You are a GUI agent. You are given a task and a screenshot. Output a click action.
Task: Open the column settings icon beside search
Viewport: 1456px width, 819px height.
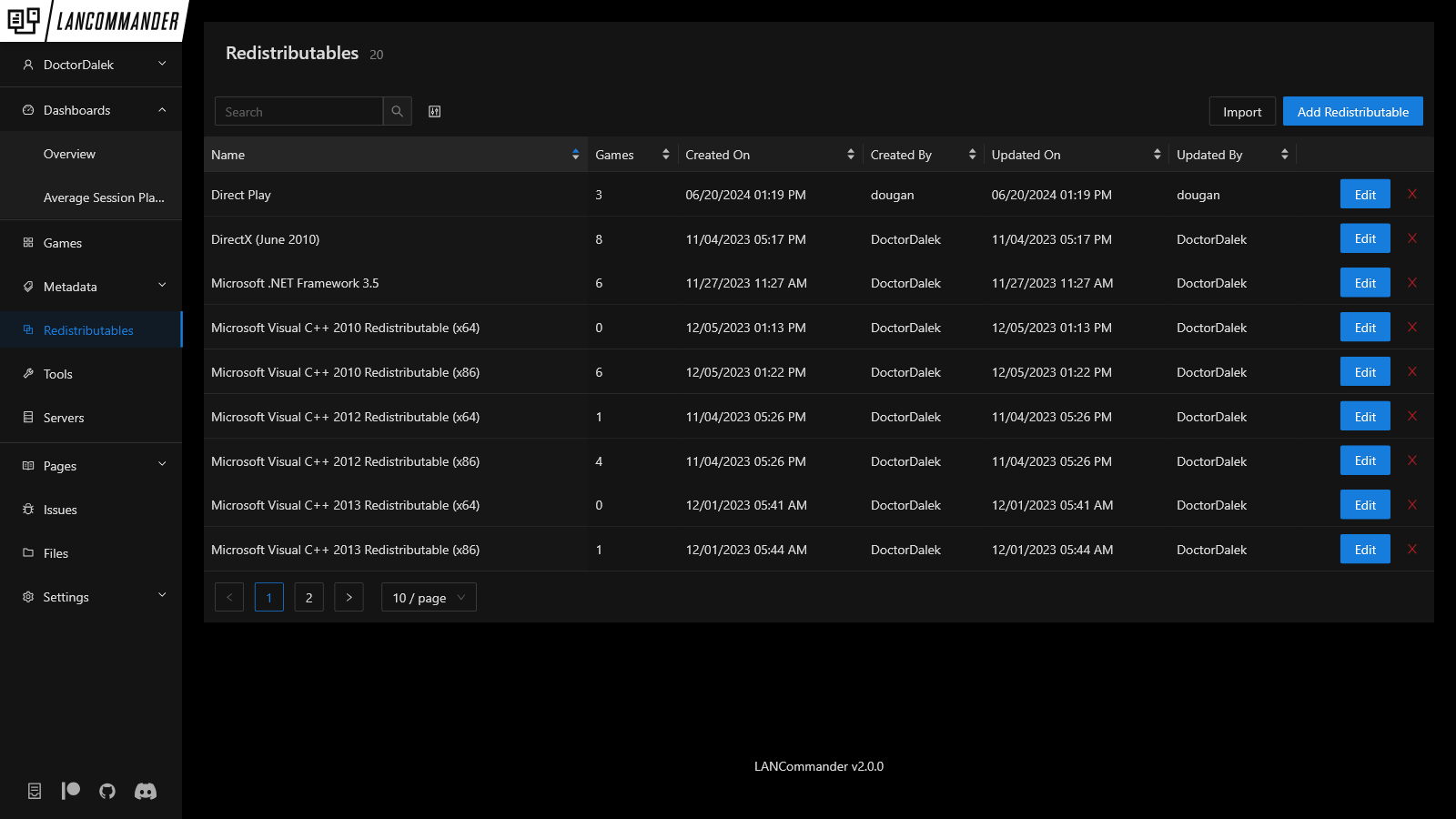[435, 111]
